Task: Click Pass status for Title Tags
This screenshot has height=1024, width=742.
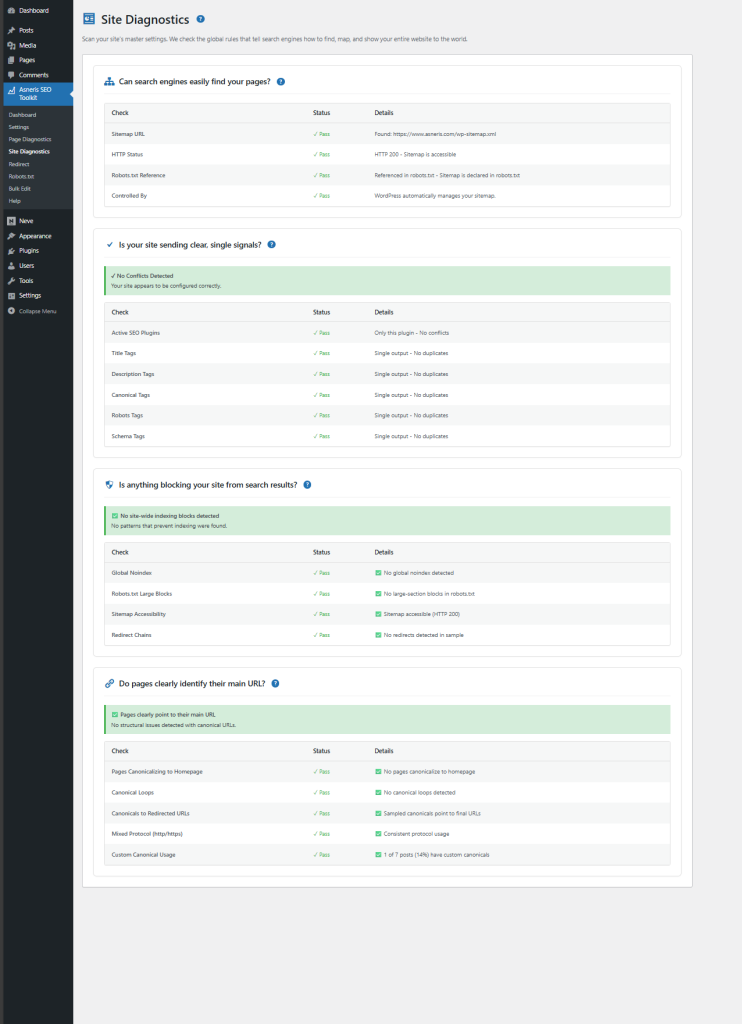Action: point(321,353)
